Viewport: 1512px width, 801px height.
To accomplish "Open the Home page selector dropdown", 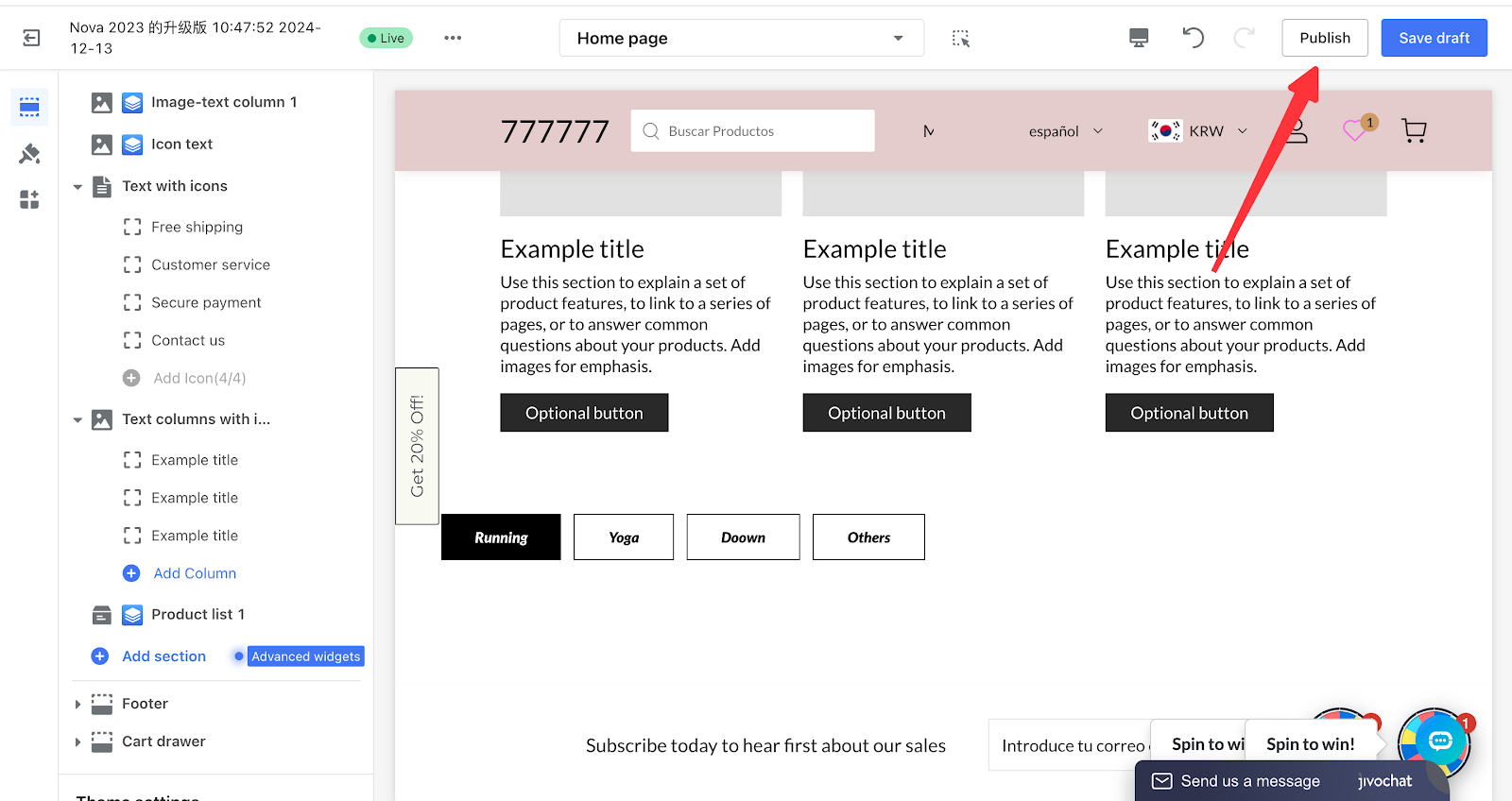I will tap(741, 38).
